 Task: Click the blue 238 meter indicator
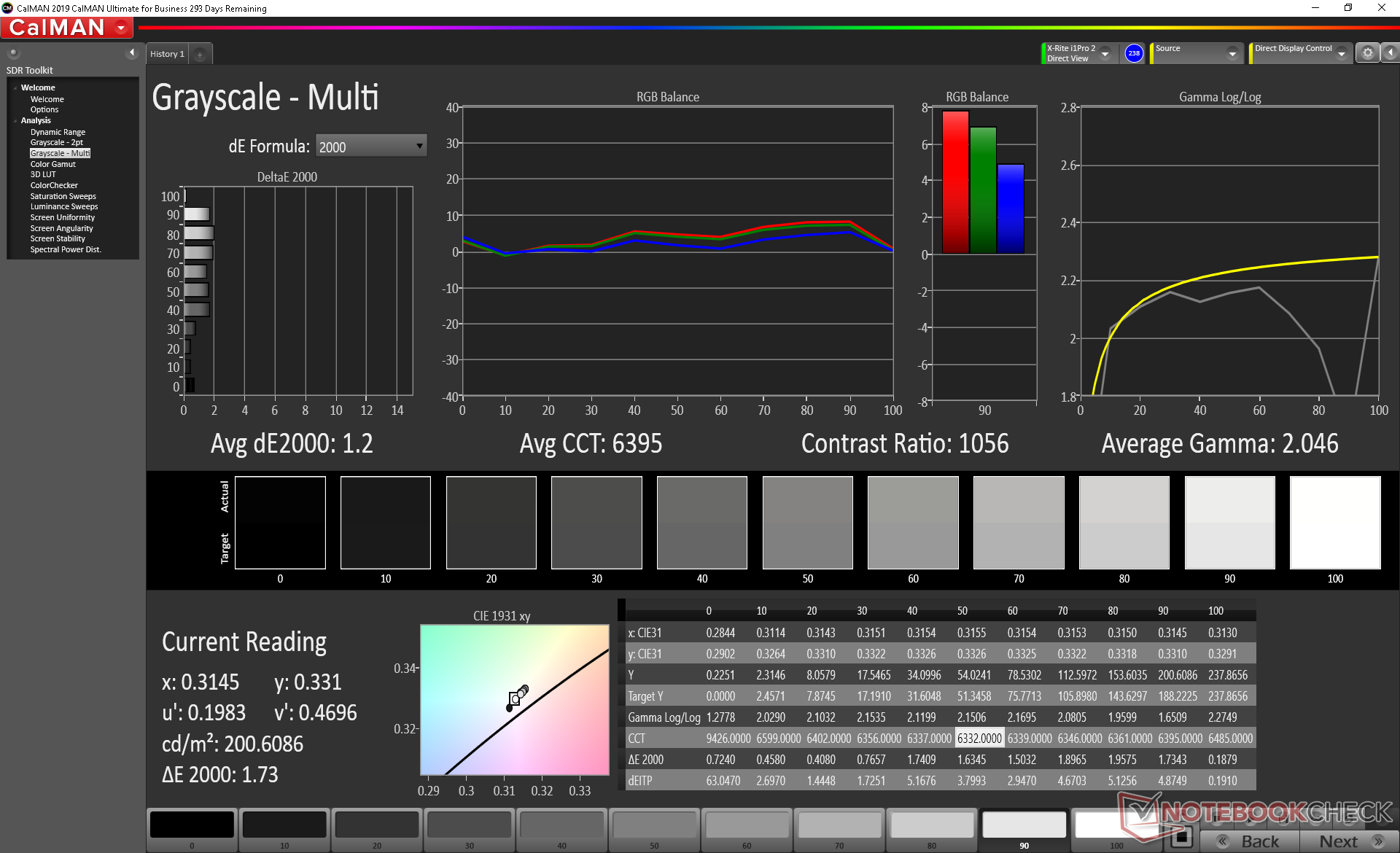1133,53
